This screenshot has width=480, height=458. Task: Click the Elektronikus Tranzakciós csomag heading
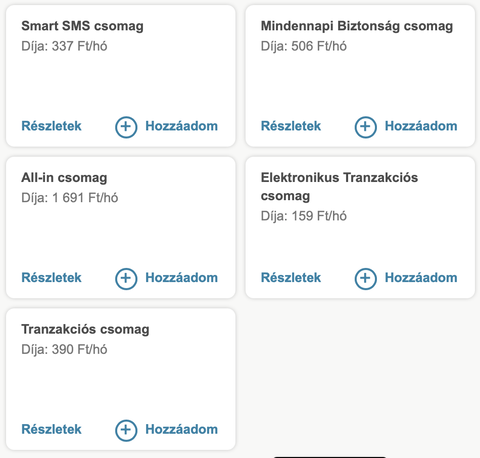[339, 187]
